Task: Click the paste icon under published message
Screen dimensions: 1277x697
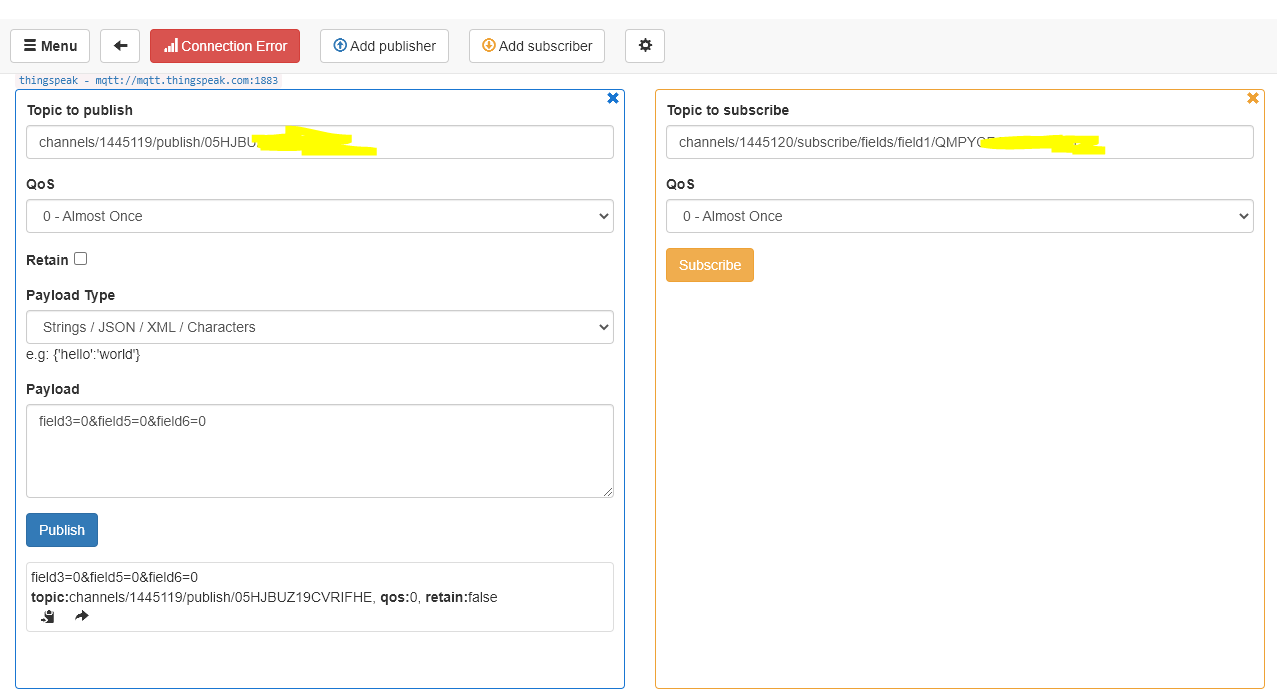Action: 48,617
